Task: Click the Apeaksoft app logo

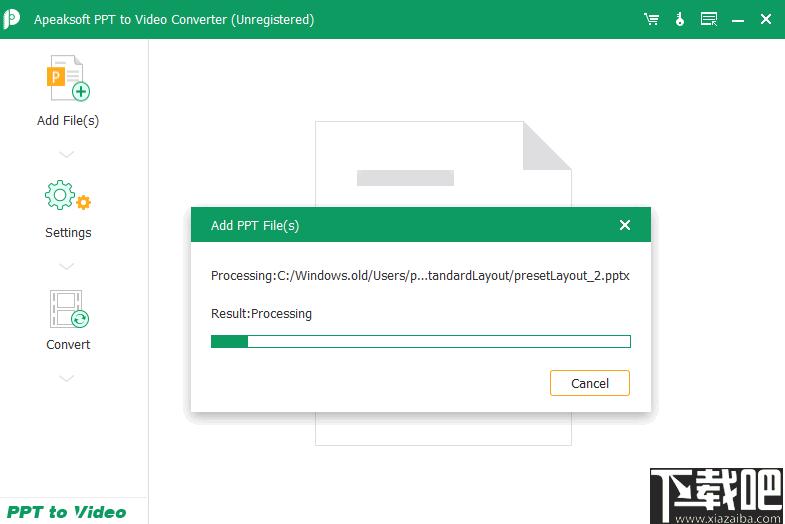Action: pos(12,19)
